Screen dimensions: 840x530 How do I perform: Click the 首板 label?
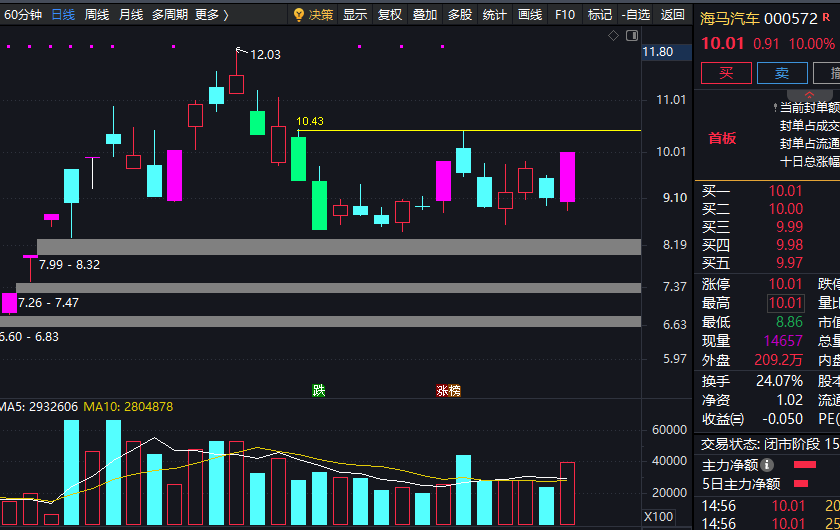point(722,138)
